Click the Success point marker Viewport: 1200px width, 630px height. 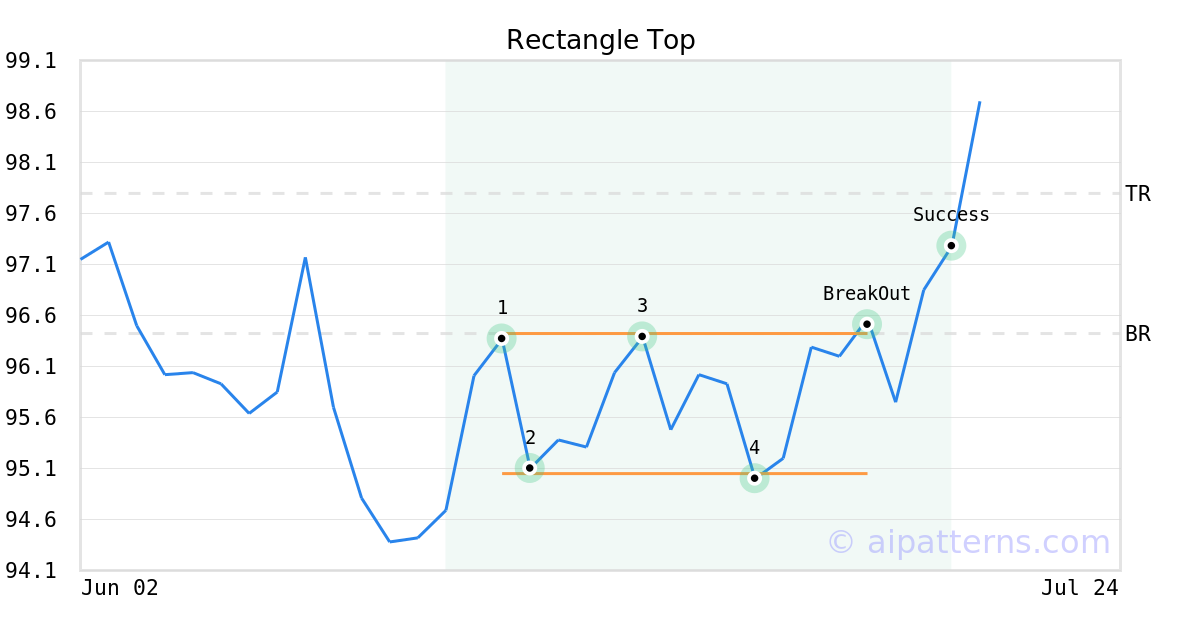pyautogui.click(x=951, y=245)
